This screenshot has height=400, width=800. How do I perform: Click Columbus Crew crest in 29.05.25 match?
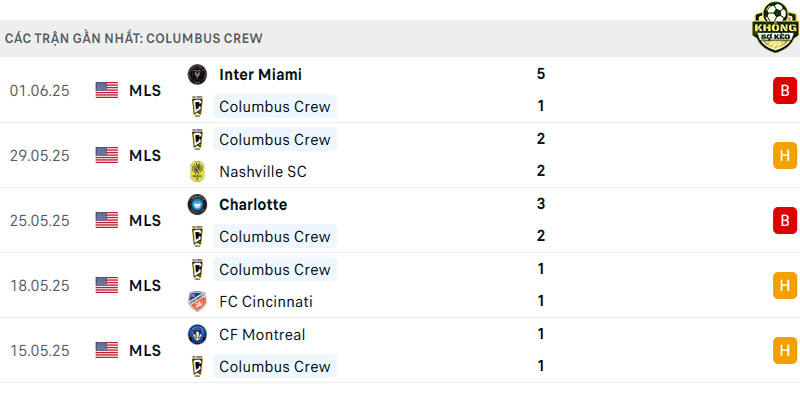(197, 139)
